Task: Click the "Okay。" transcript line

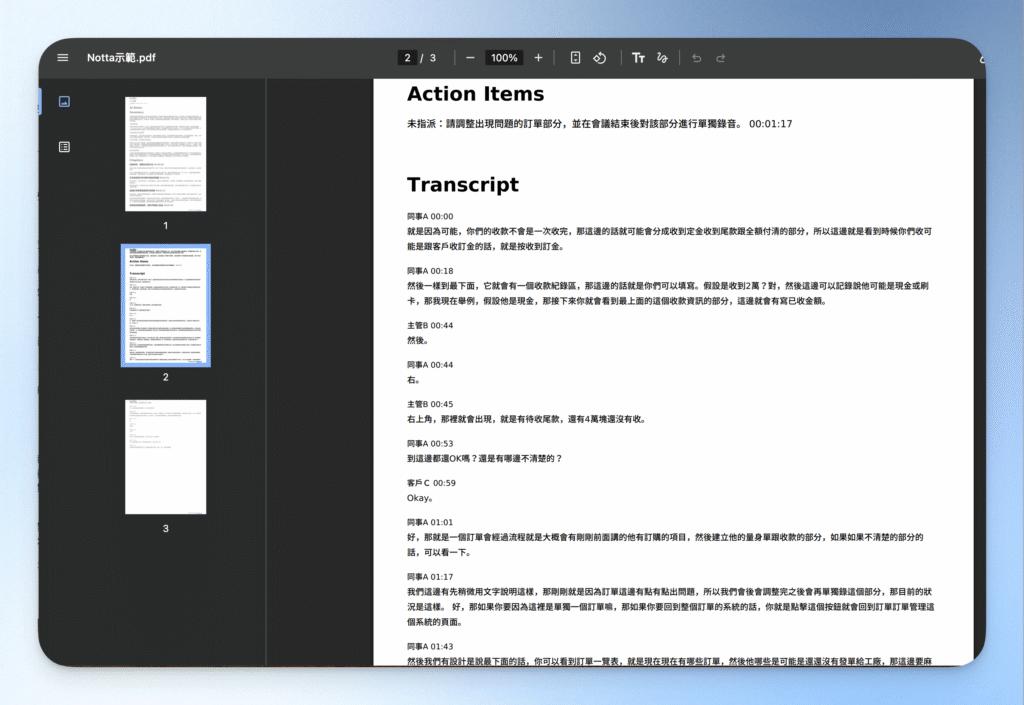Action: [420, 498]
